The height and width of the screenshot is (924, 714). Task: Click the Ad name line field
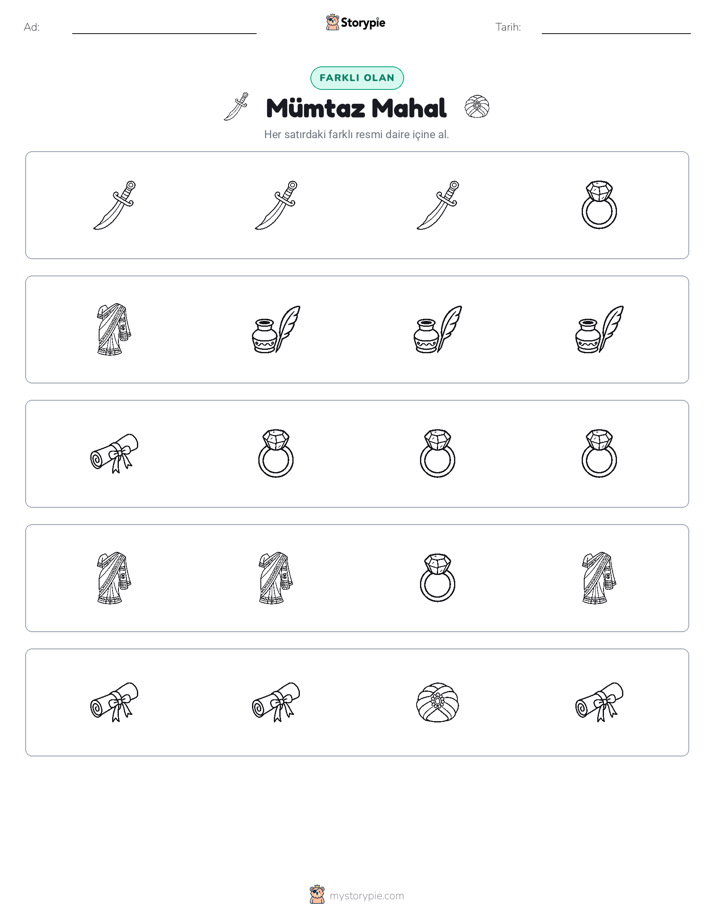pyautogui.click(x=164, y=27)
